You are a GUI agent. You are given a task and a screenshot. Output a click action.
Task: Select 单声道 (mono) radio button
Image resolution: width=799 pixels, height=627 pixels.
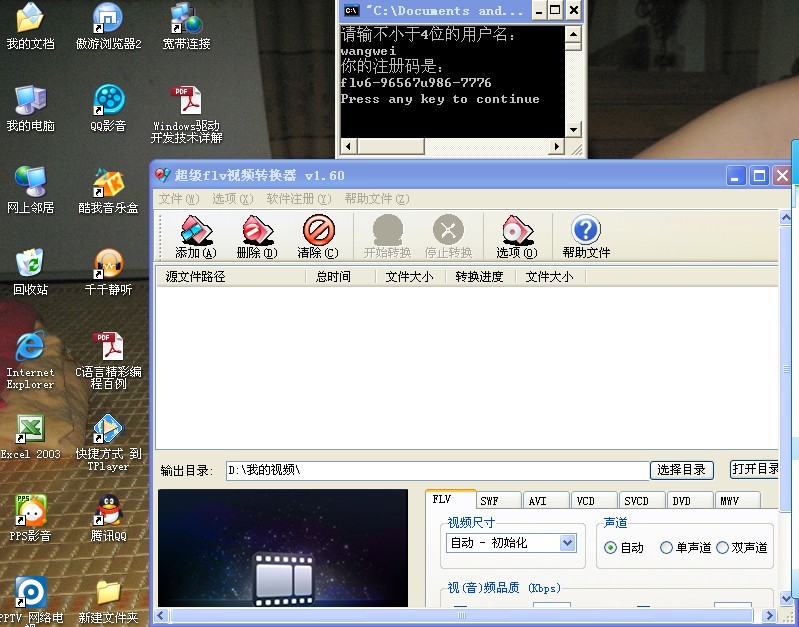tap(667, 548)
